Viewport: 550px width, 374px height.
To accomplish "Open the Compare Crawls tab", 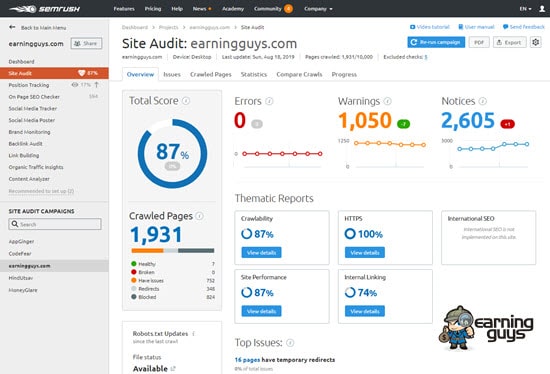I will click(x=299, y=74).
